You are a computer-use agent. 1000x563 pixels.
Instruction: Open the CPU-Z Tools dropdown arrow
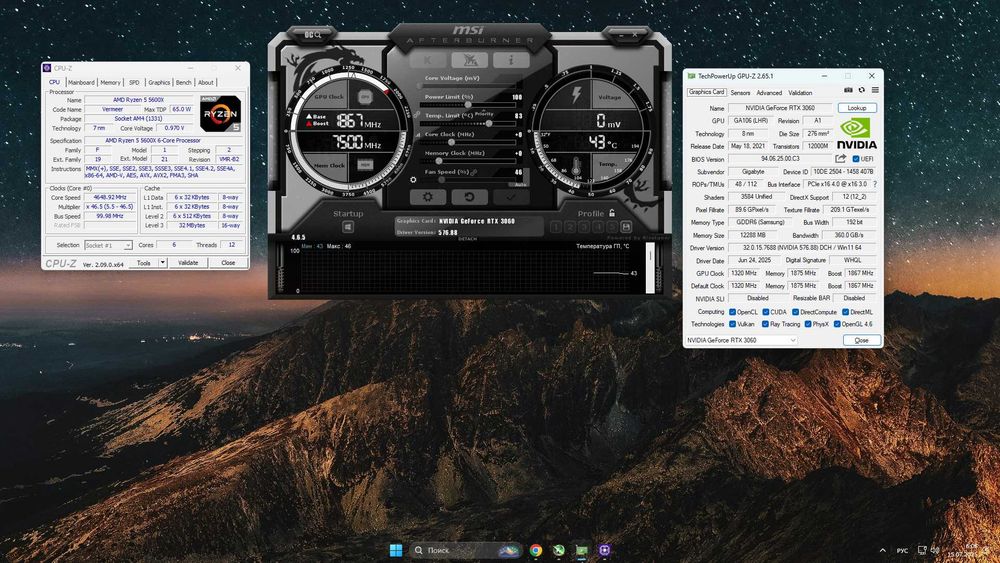161,263
